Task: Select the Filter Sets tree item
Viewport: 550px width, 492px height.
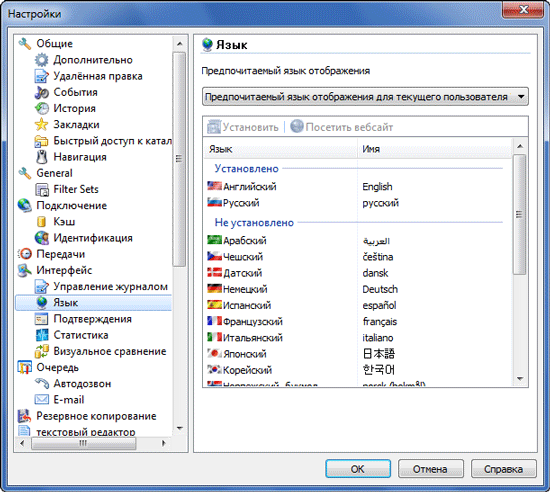Action: coord(76,189)
